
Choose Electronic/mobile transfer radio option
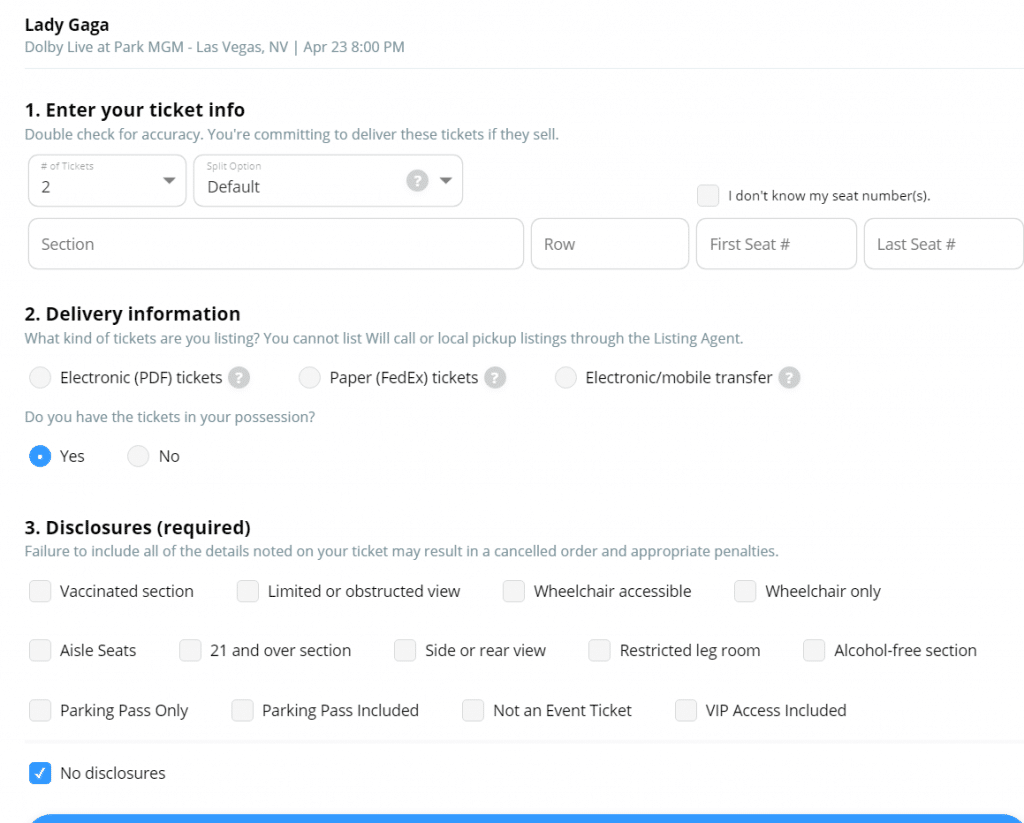tap(566, 378)
